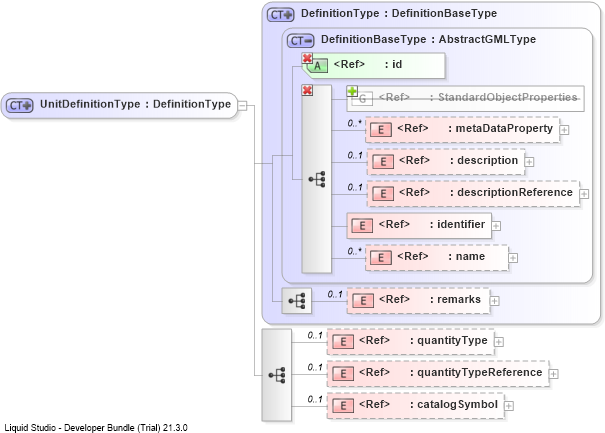605x433 pixels.
Task: Click the red X badge above id attribute
Action: coord(307,58)
